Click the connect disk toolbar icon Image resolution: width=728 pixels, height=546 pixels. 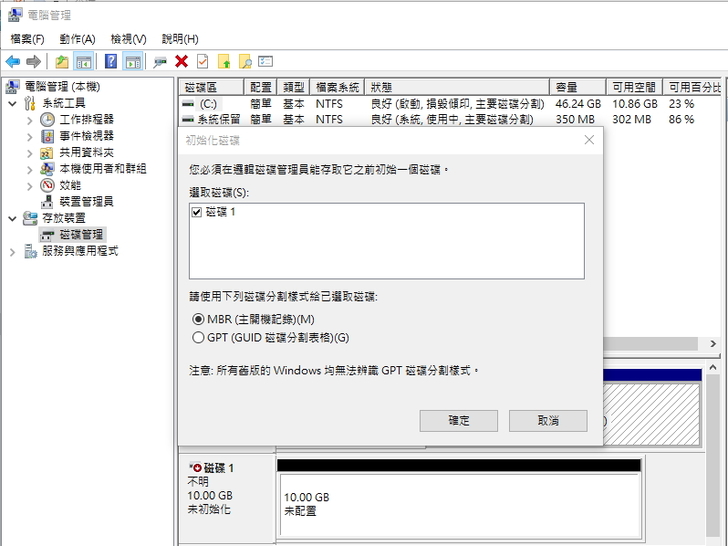[160, 61]
